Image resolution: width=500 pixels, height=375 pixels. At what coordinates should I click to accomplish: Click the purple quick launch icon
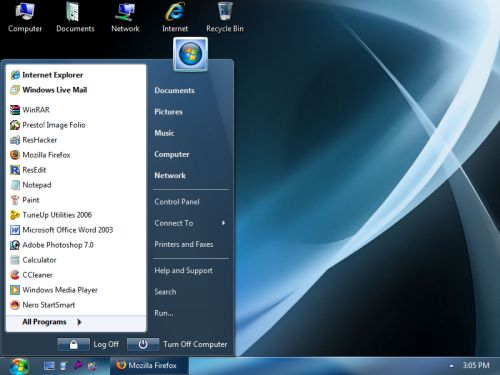78,365
